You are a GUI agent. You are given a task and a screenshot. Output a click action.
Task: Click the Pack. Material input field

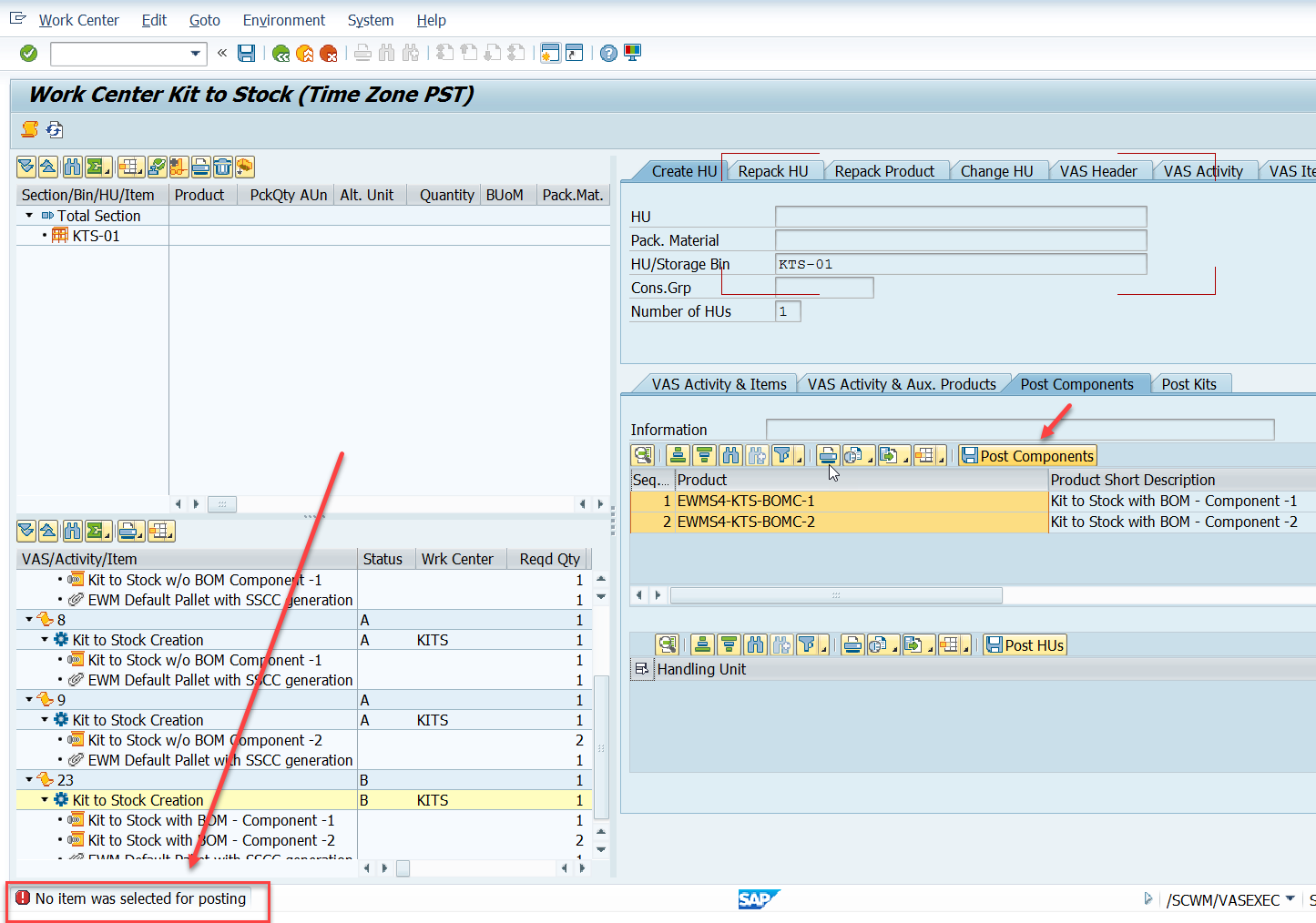pyautogui.click(x=961, y=240)
